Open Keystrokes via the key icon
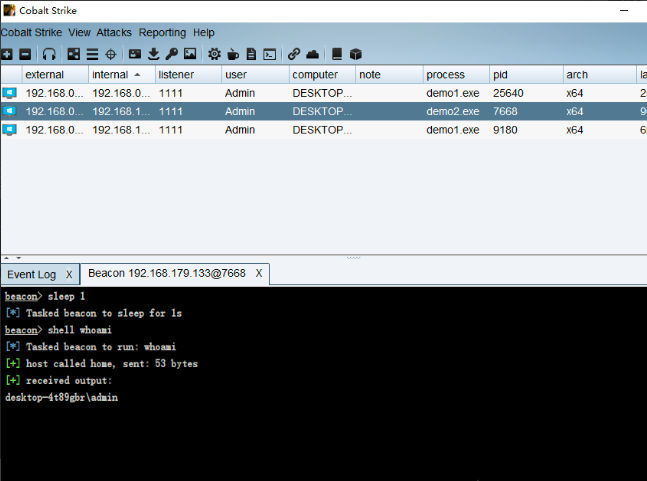 [172, 54]
